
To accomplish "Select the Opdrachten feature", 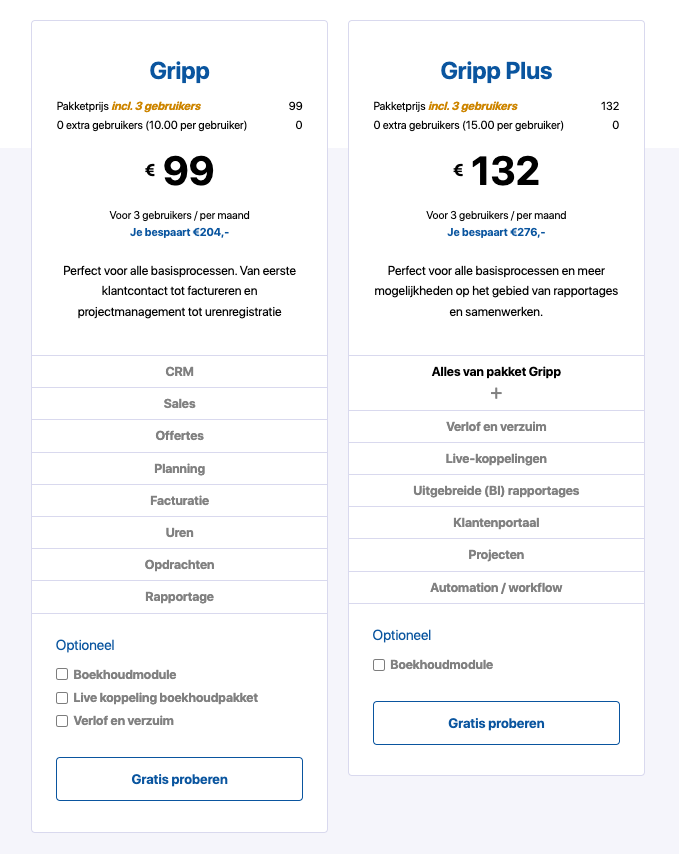I will [x=179, y=564].
